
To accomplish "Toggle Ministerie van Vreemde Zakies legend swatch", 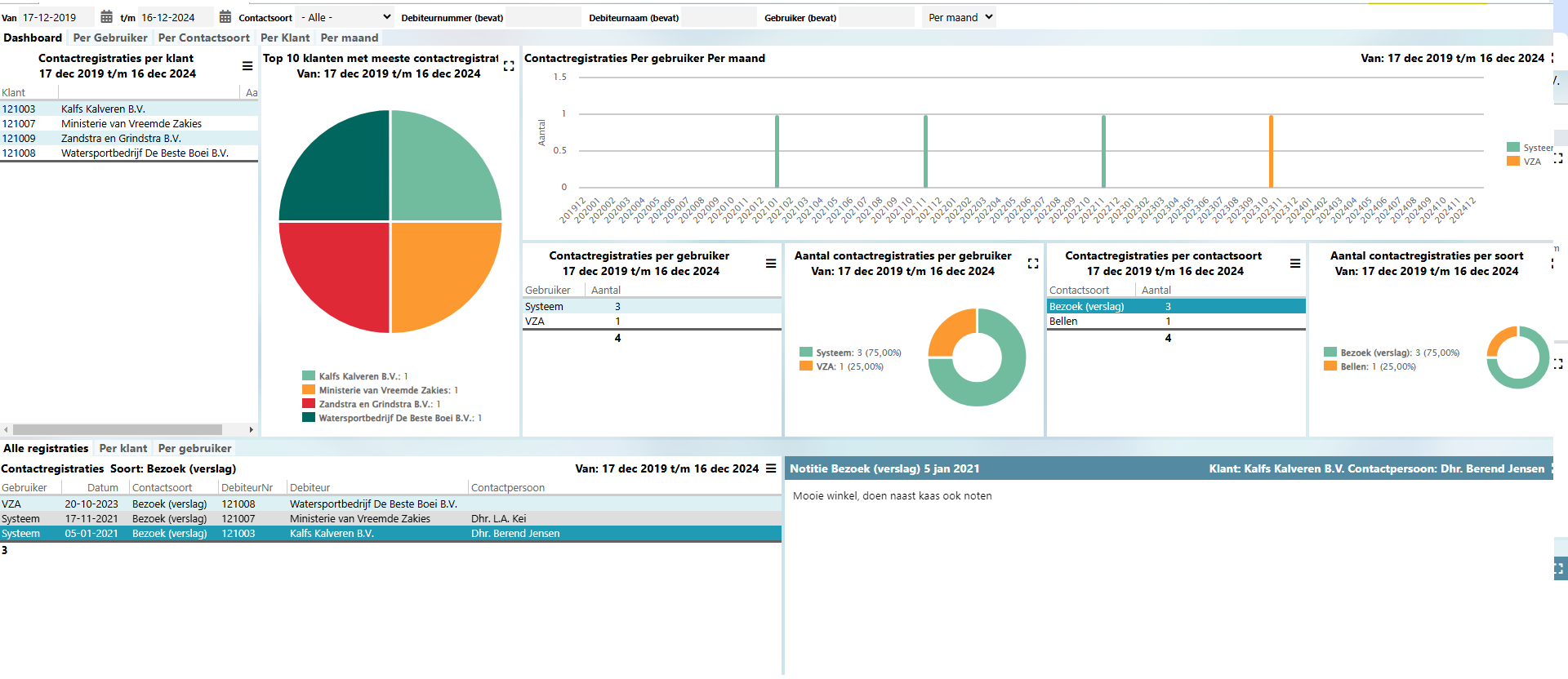I will [x=309, y=390].
